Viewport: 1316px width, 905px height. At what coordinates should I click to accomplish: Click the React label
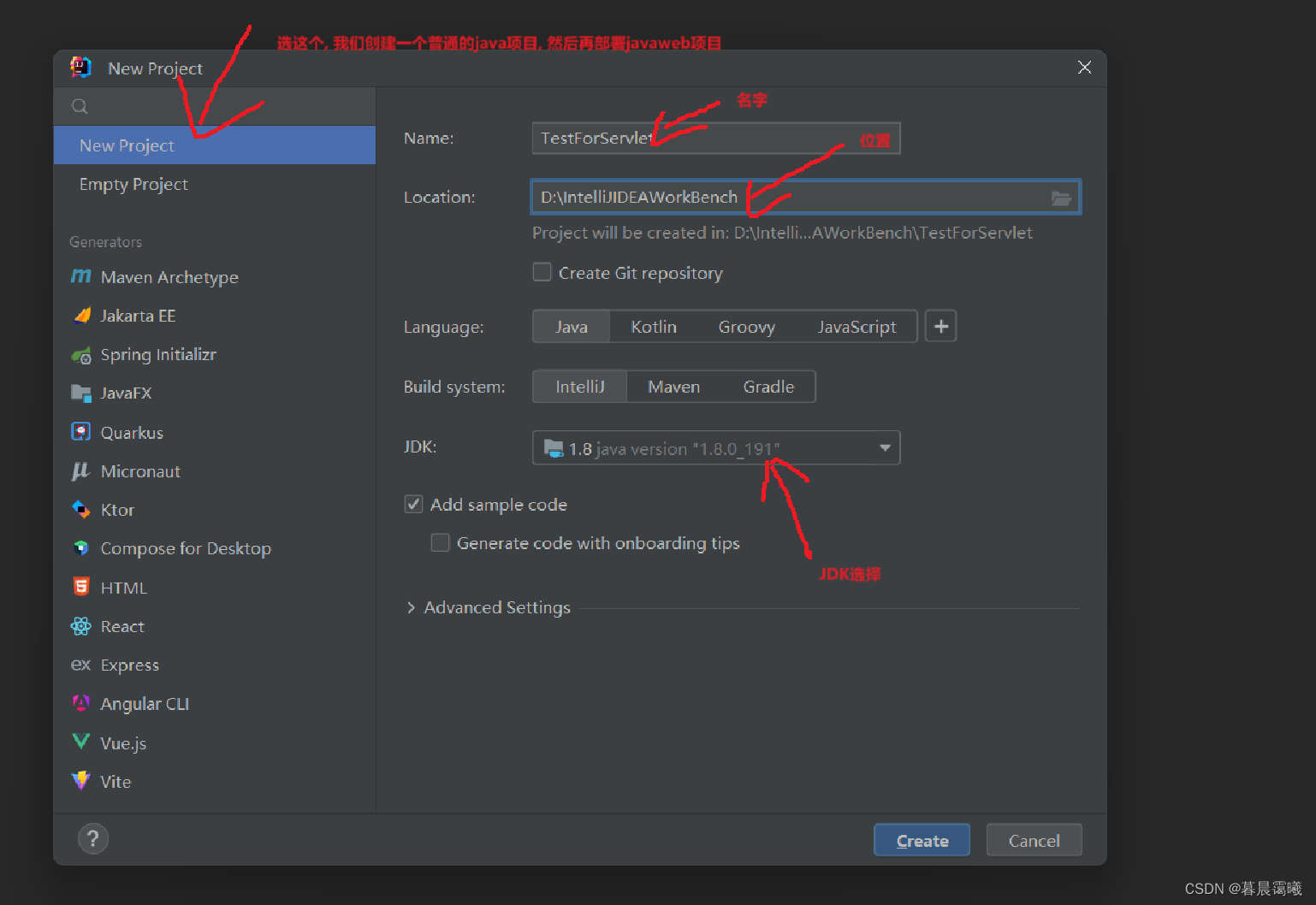tap(122, 626)
